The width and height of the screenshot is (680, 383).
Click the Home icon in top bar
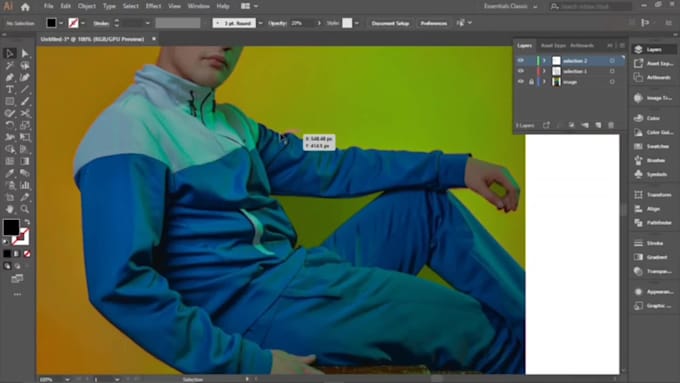point(25,7)
